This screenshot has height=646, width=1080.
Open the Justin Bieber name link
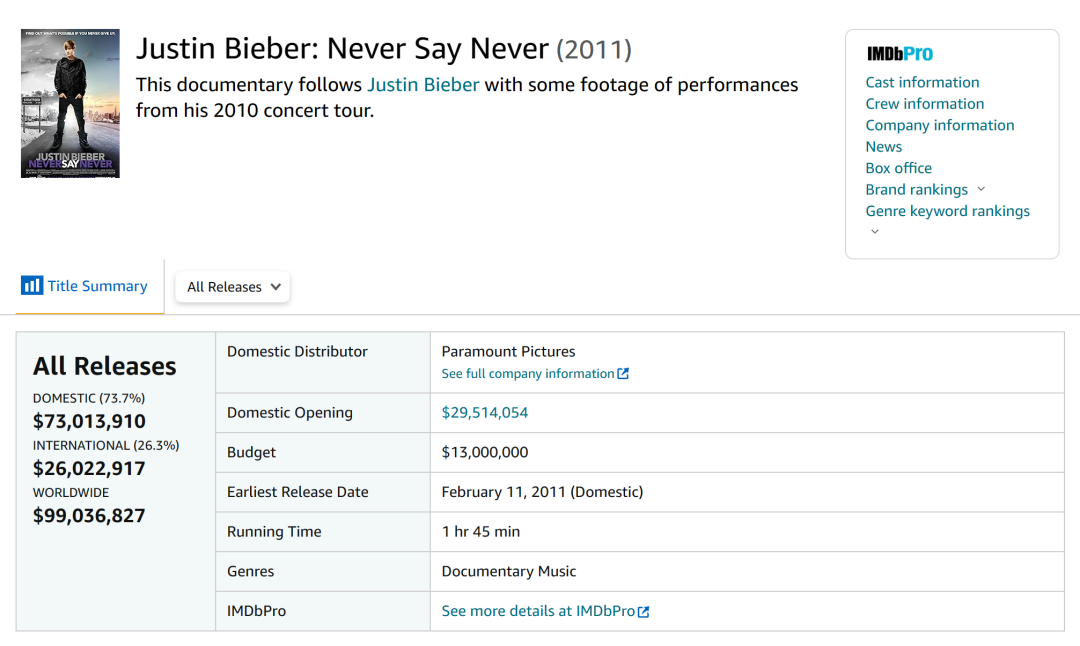point(423,85)
